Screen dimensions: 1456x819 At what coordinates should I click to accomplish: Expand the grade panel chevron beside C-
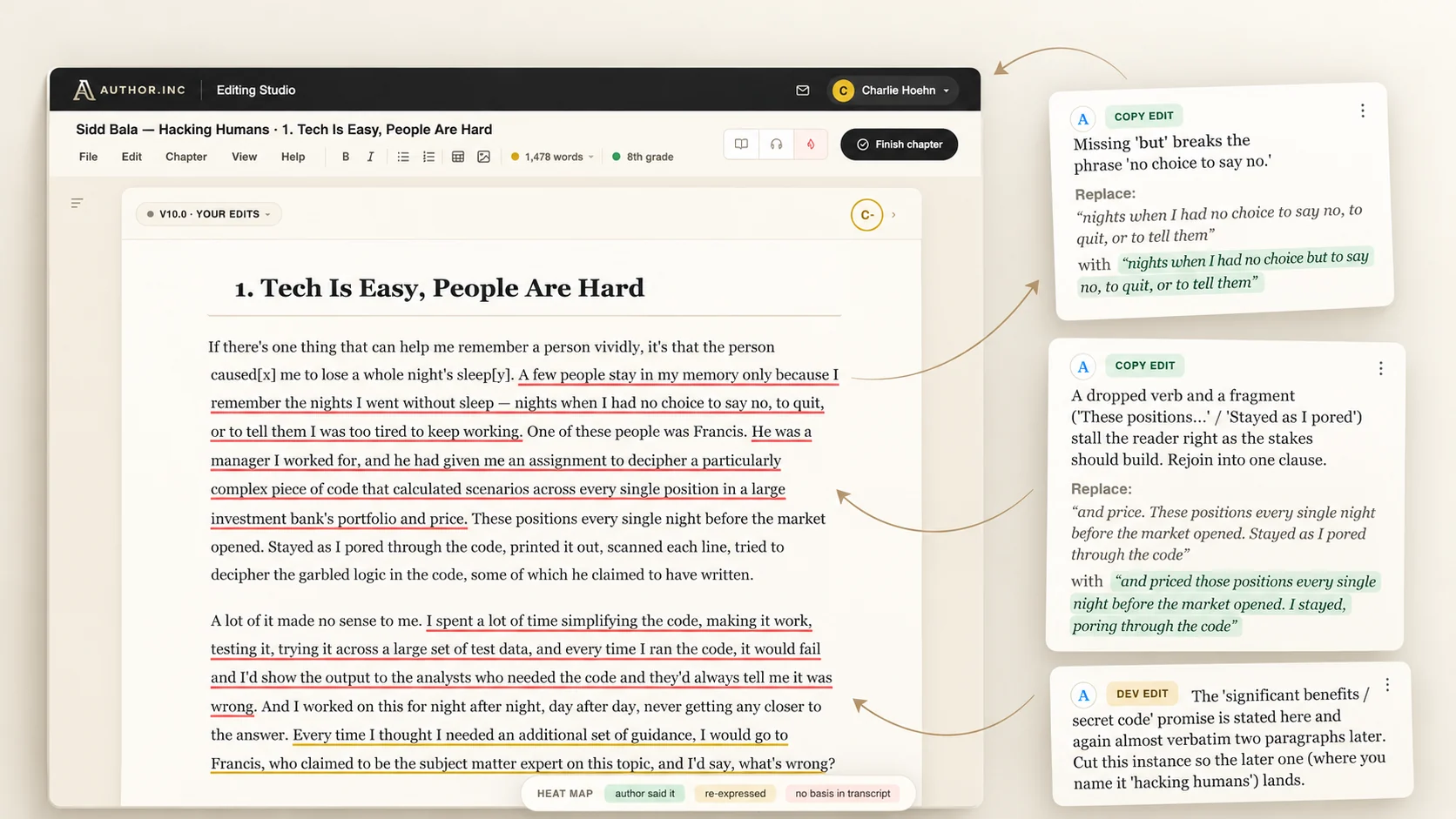pyautogui.click(x=893, y=215)
